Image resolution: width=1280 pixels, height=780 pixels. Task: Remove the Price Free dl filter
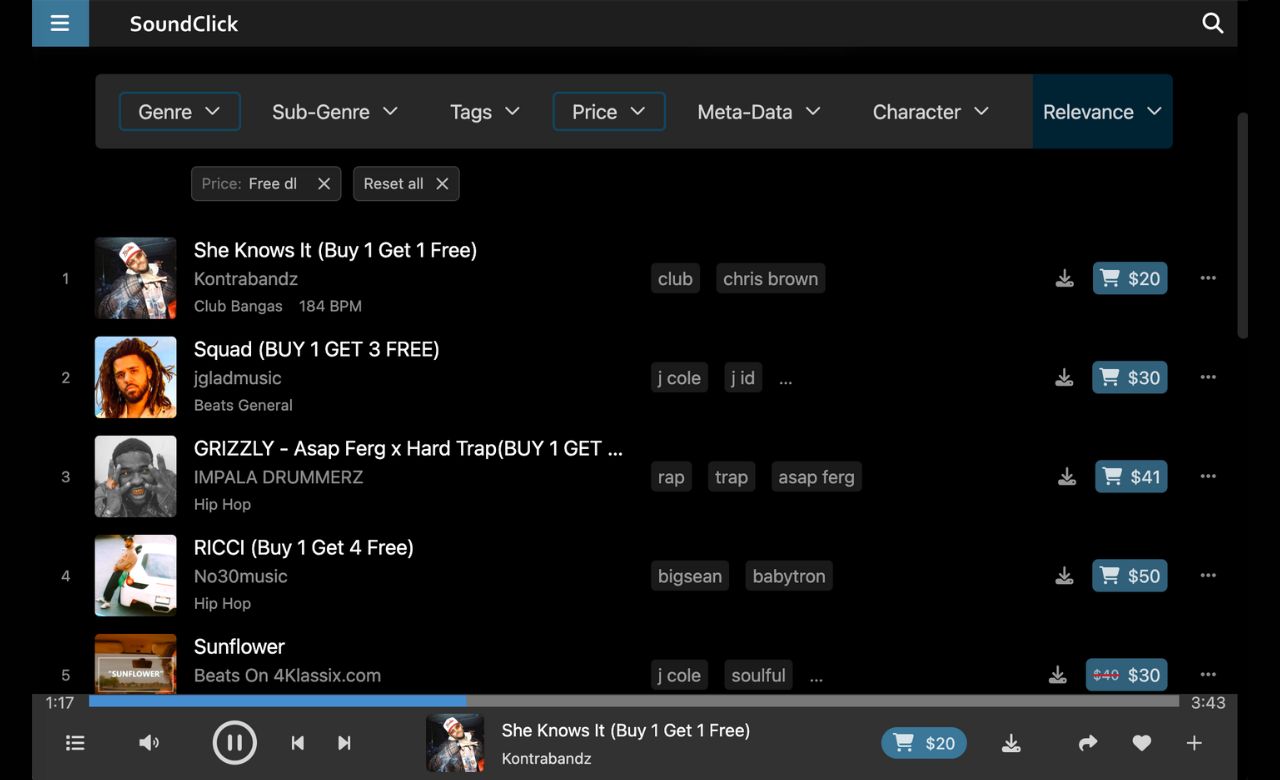323,184
